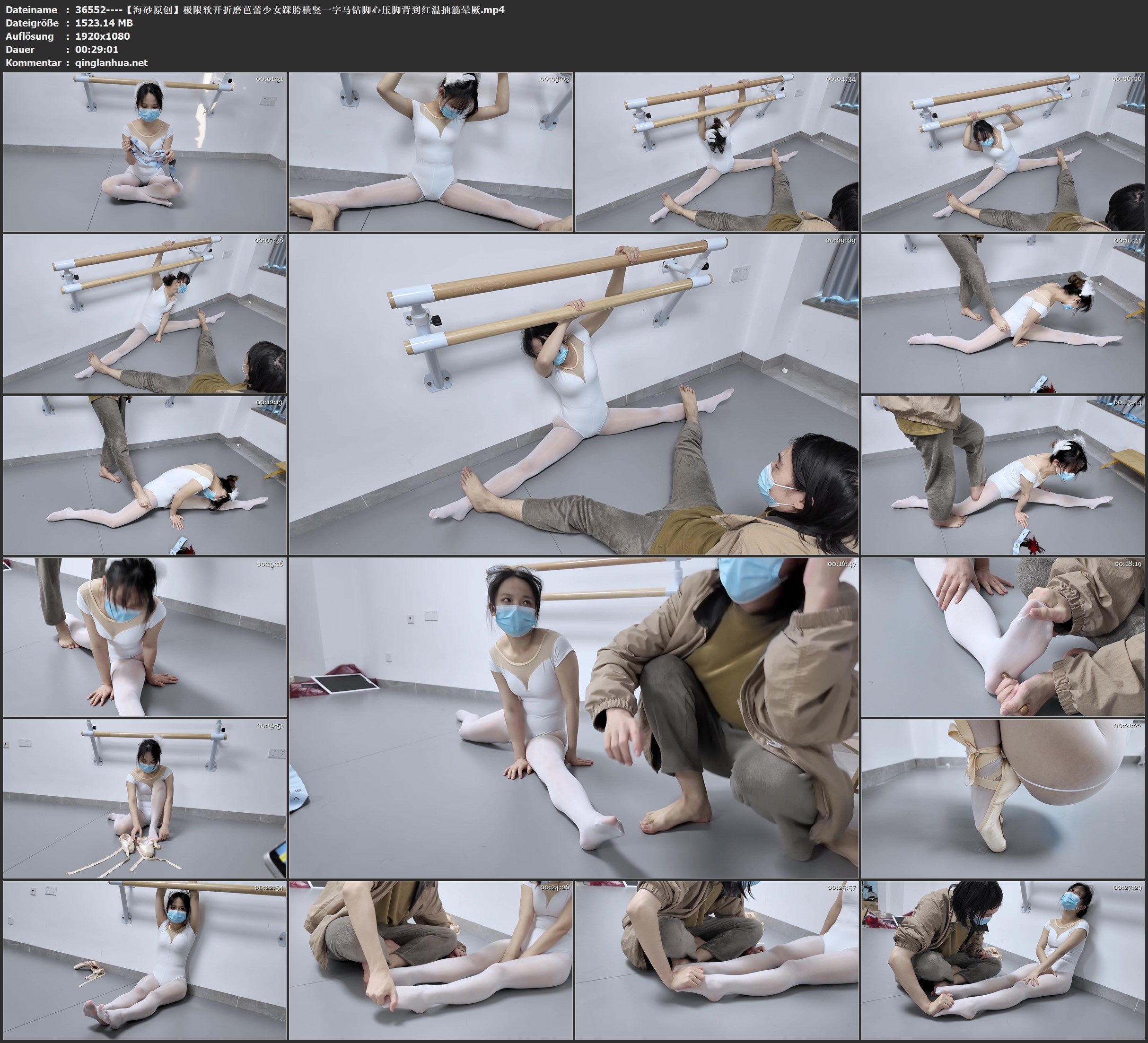
Task: Open the pointe shoe close-up at 00:21:22
Action: pyautogui.click(x=1003, y=799)
